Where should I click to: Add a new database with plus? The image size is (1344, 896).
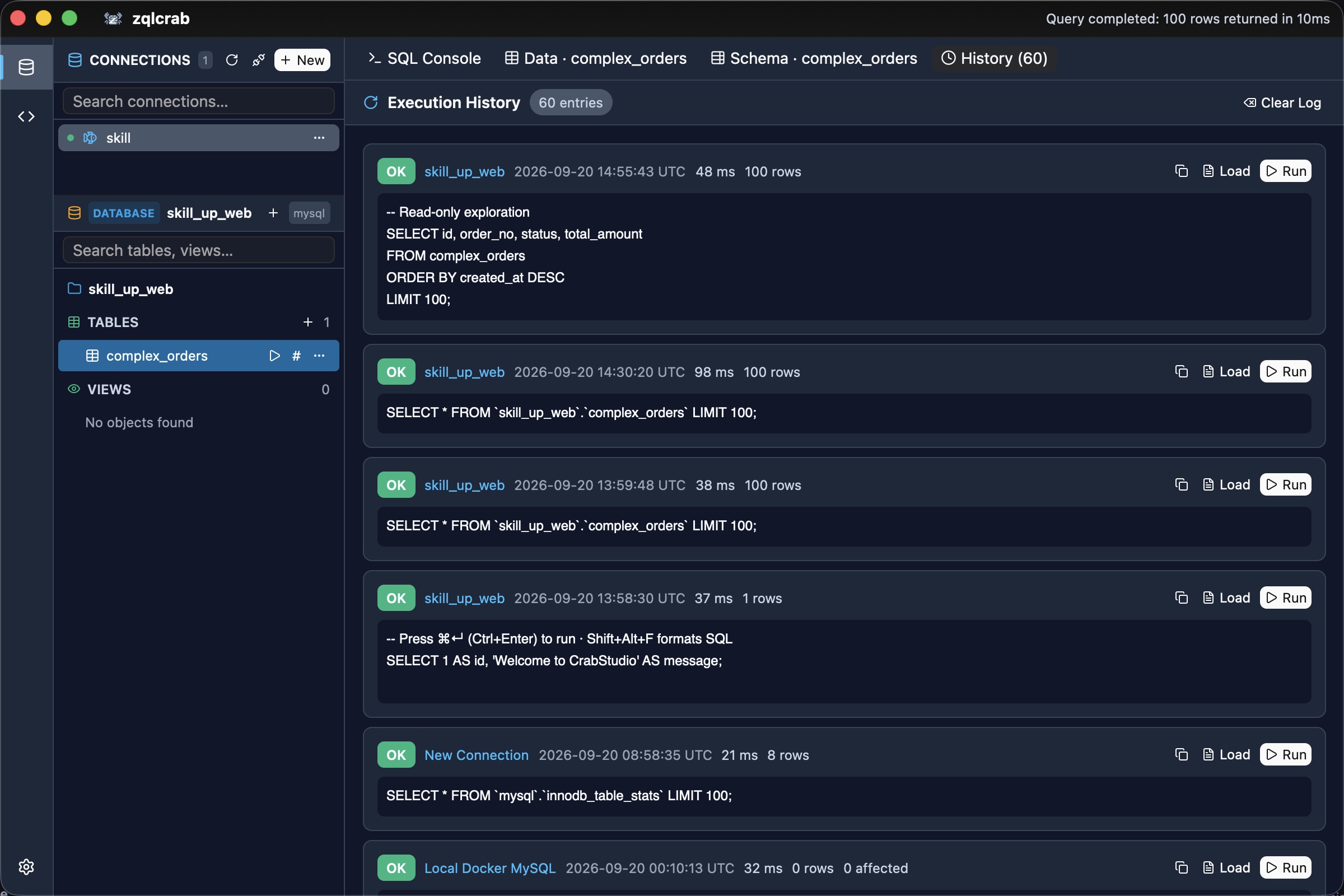[x=273, y=213]
